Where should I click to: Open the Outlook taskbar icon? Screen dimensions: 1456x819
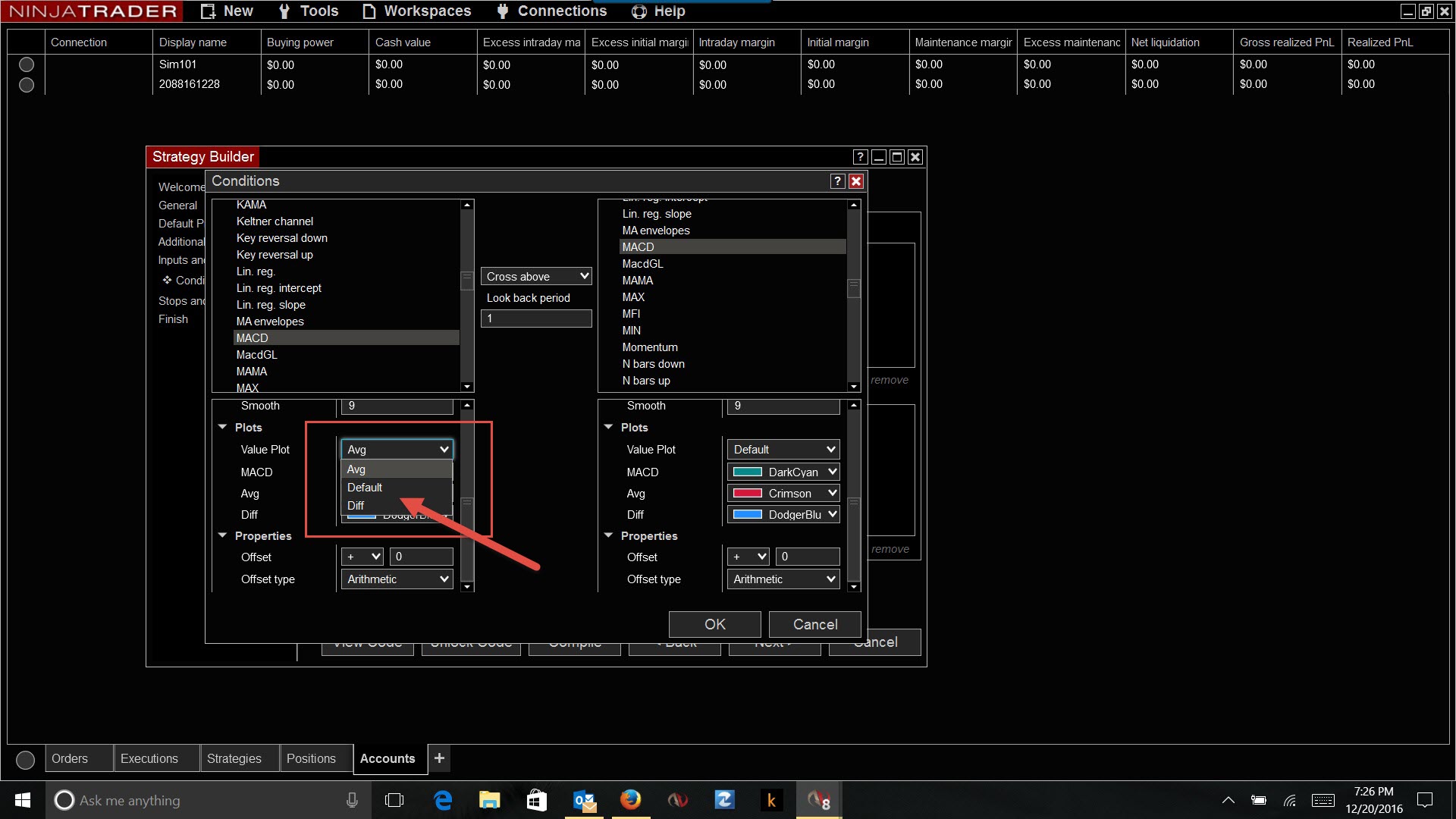click(x=584, y=800)
